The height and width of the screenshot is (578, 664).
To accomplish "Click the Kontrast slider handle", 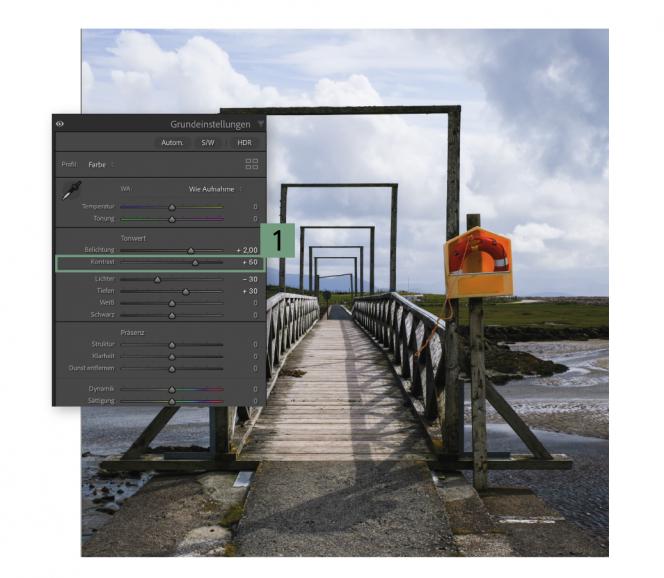I will pyautogui.click(x=195, y=262).
